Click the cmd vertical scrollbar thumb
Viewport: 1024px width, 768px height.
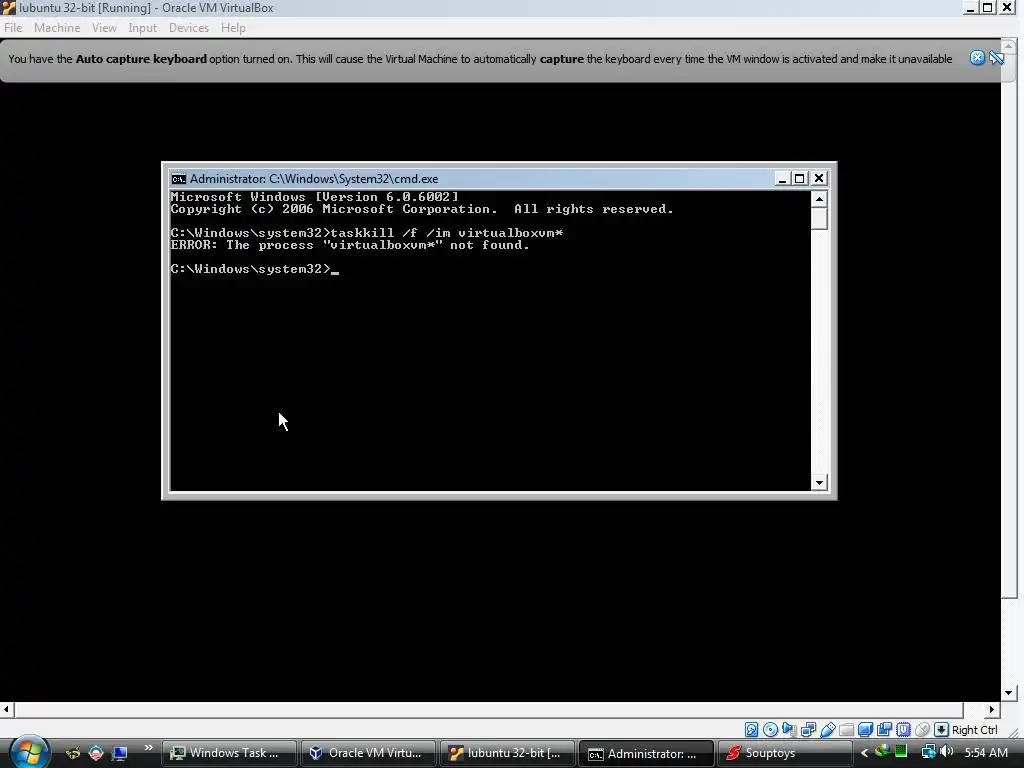(819, 218)
